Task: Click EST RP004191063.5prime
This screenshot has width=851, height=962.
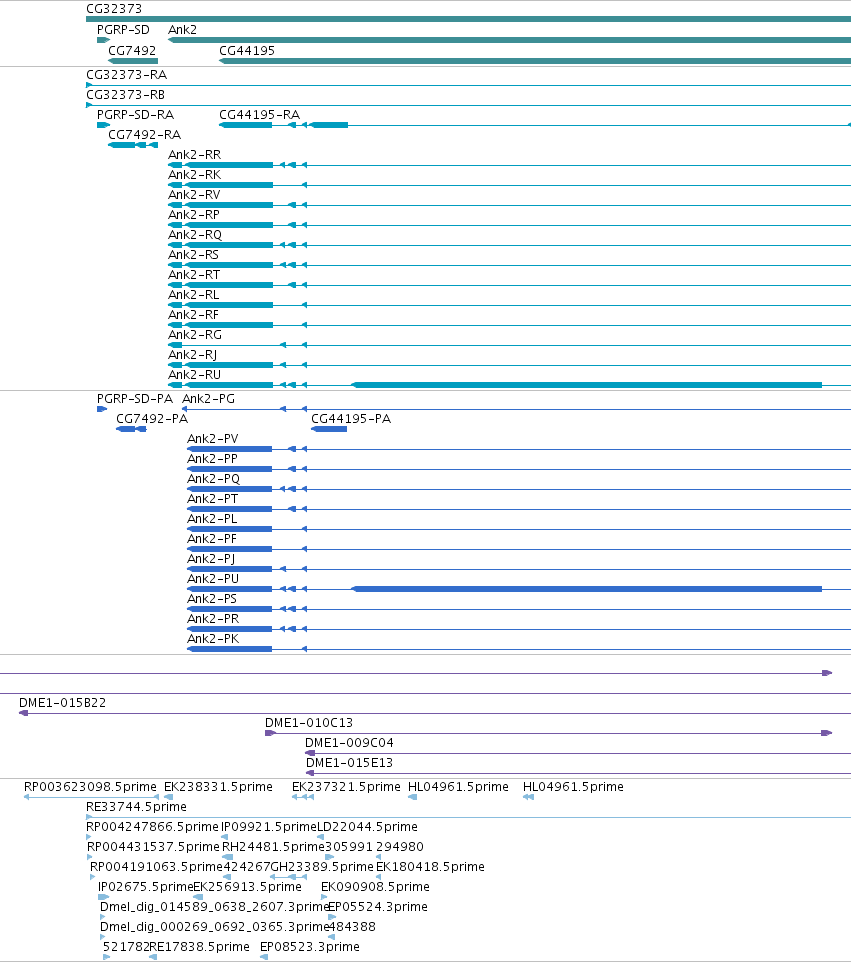Action: click(156, 866)
